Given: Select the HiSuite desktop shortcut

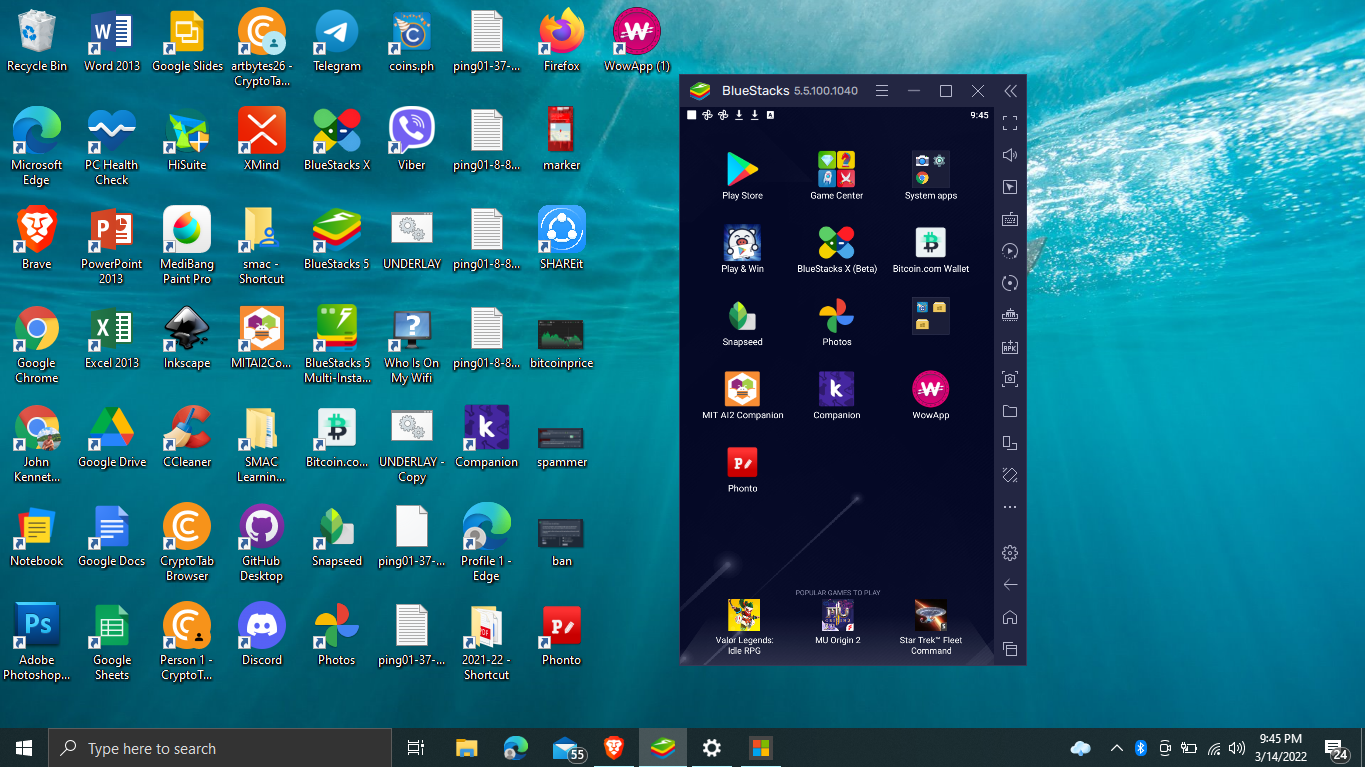Looking at the screenshot, I should point(187,140).
